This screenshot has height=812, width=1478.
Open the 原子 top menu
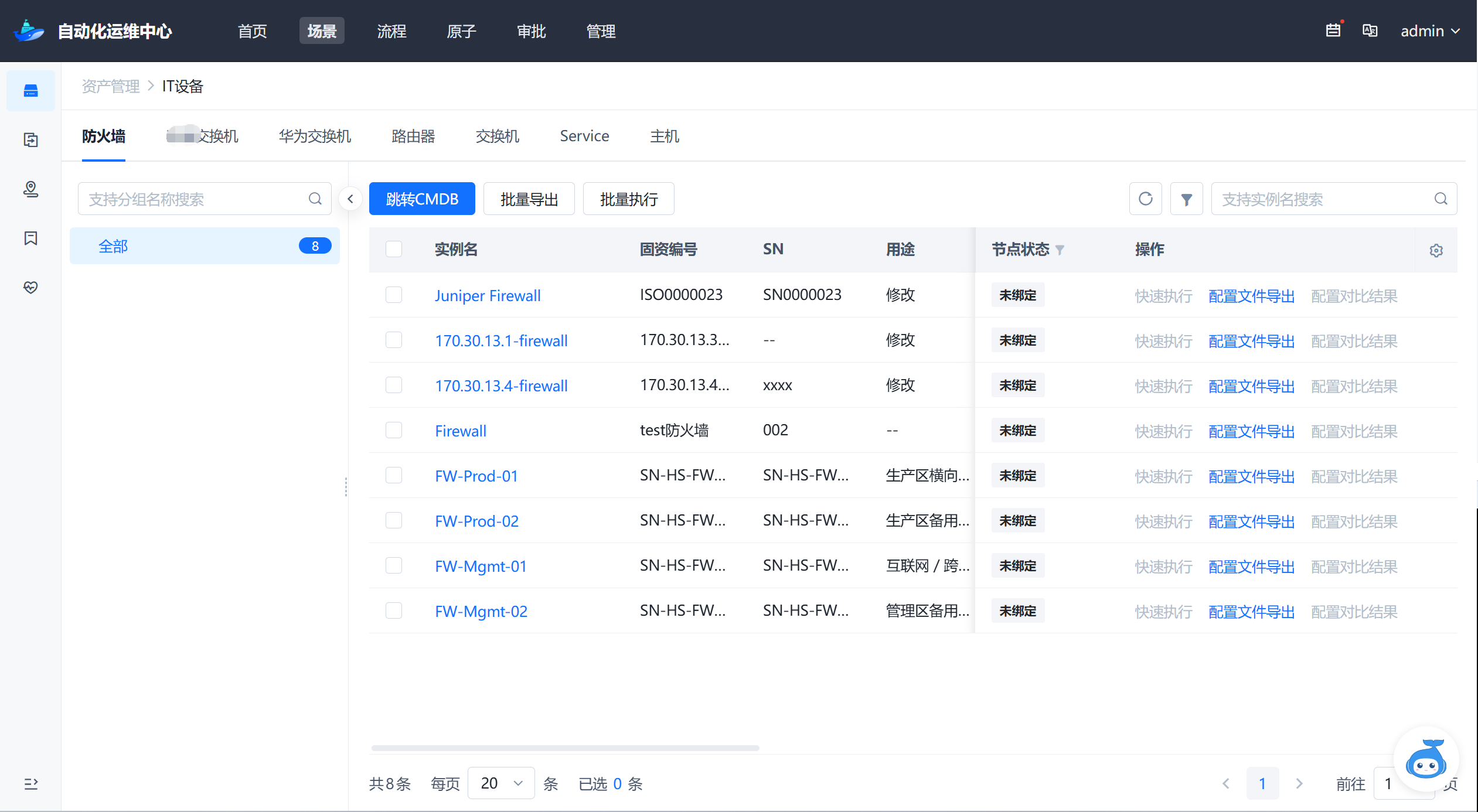pos(461,31)
